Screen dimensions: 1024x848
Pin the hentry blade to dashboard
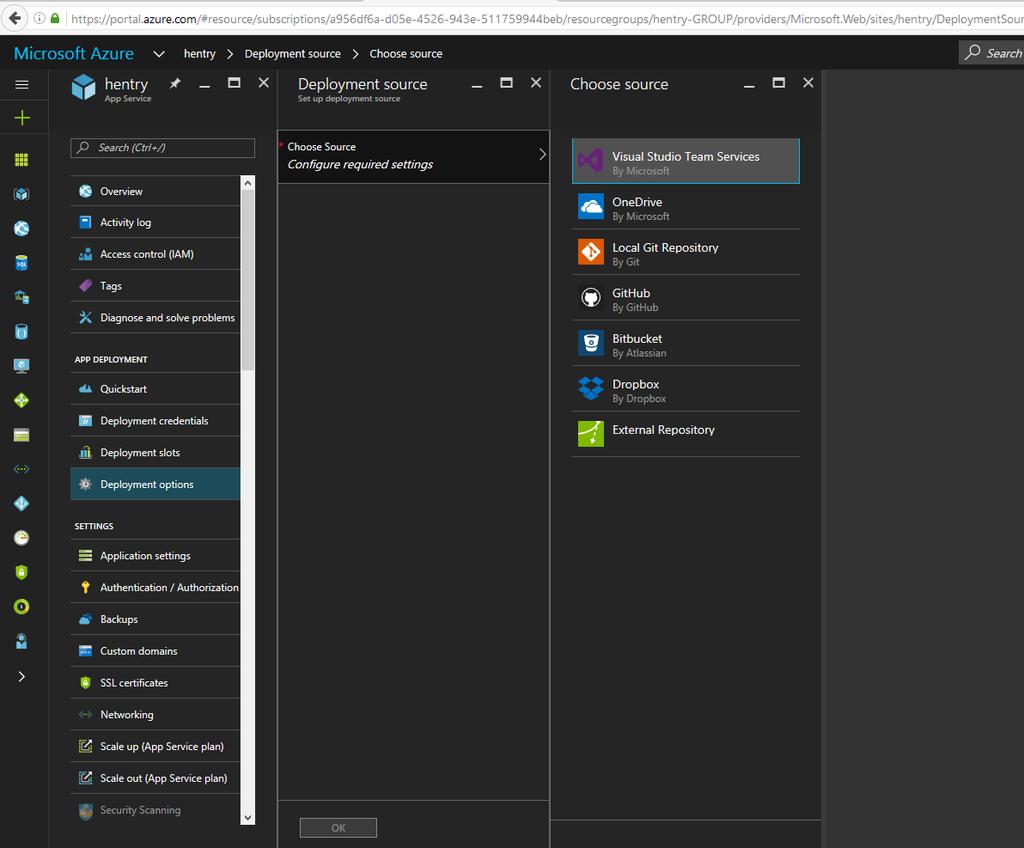[x=175, y=84]
